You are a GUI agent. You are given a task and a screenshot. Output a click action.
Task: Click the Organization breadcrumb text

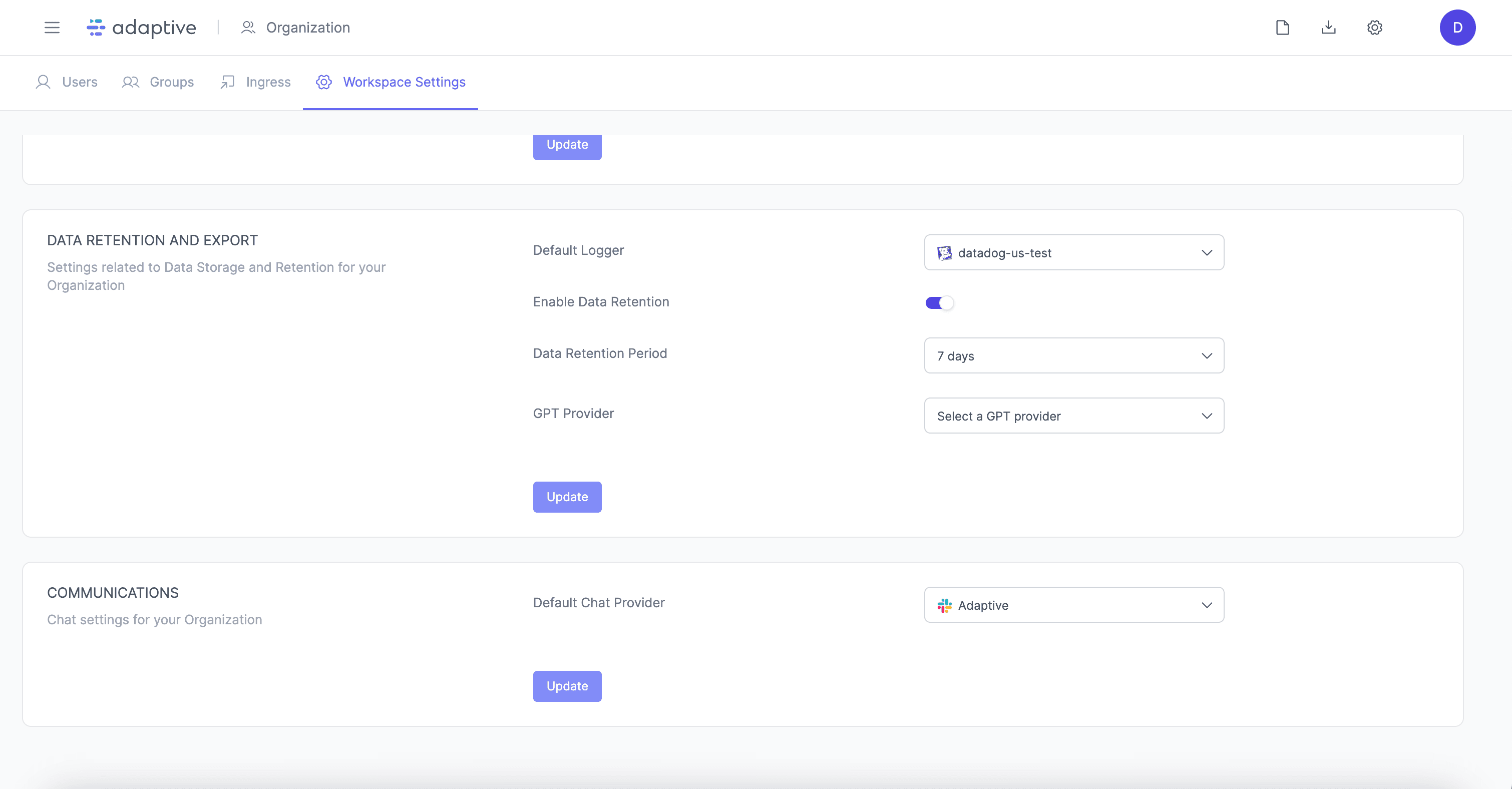(308, 28)
